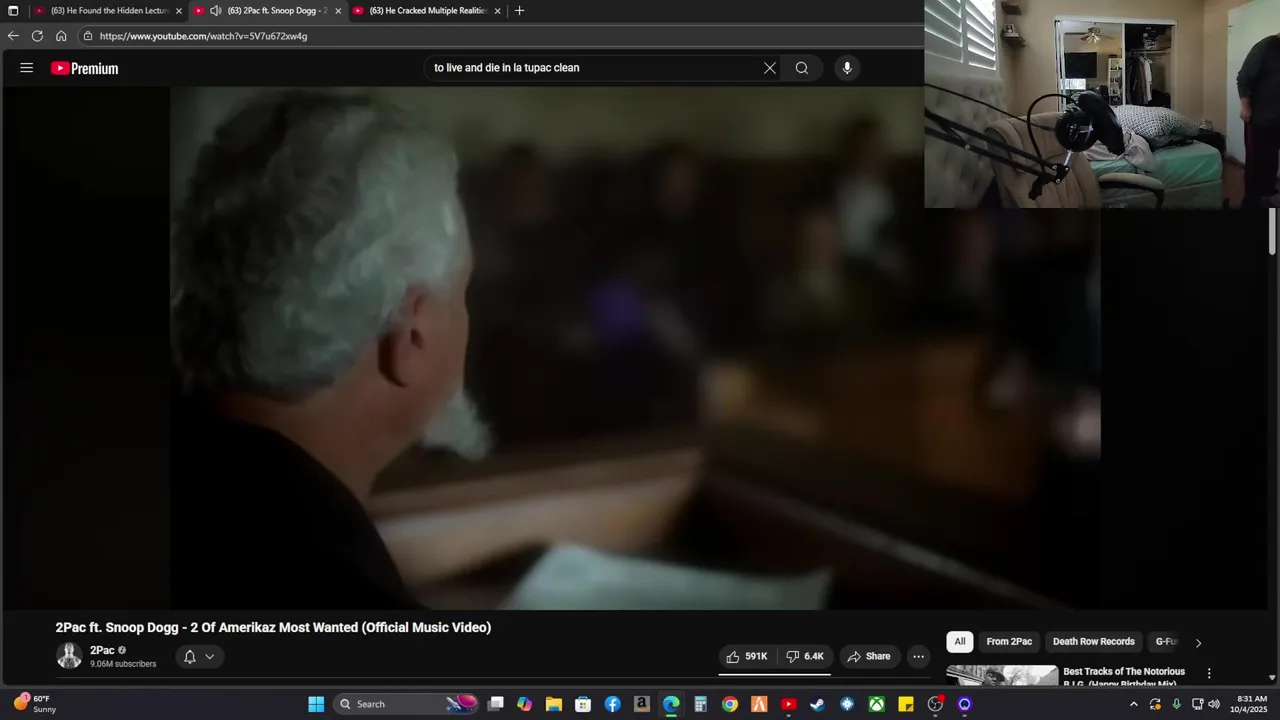
Task: Click the video title text
Action: 273,628
